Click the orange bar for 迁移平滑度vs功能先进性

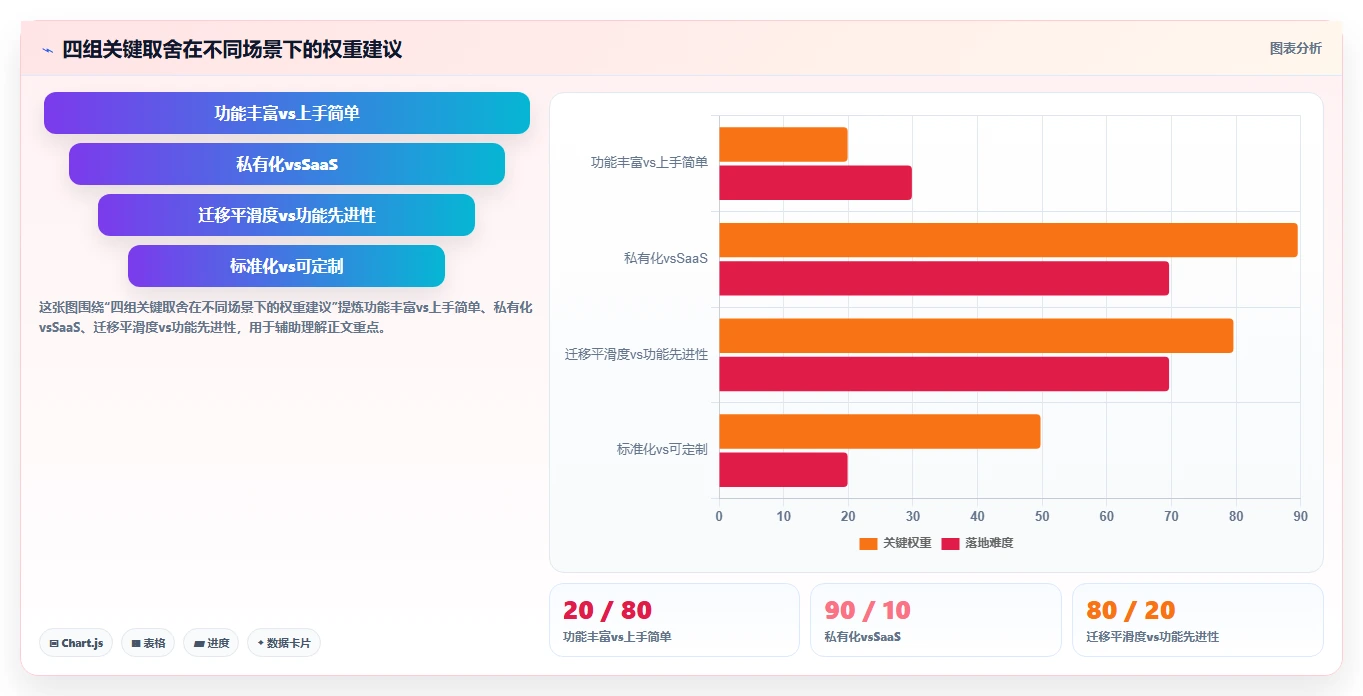click(x=976, y=336)
